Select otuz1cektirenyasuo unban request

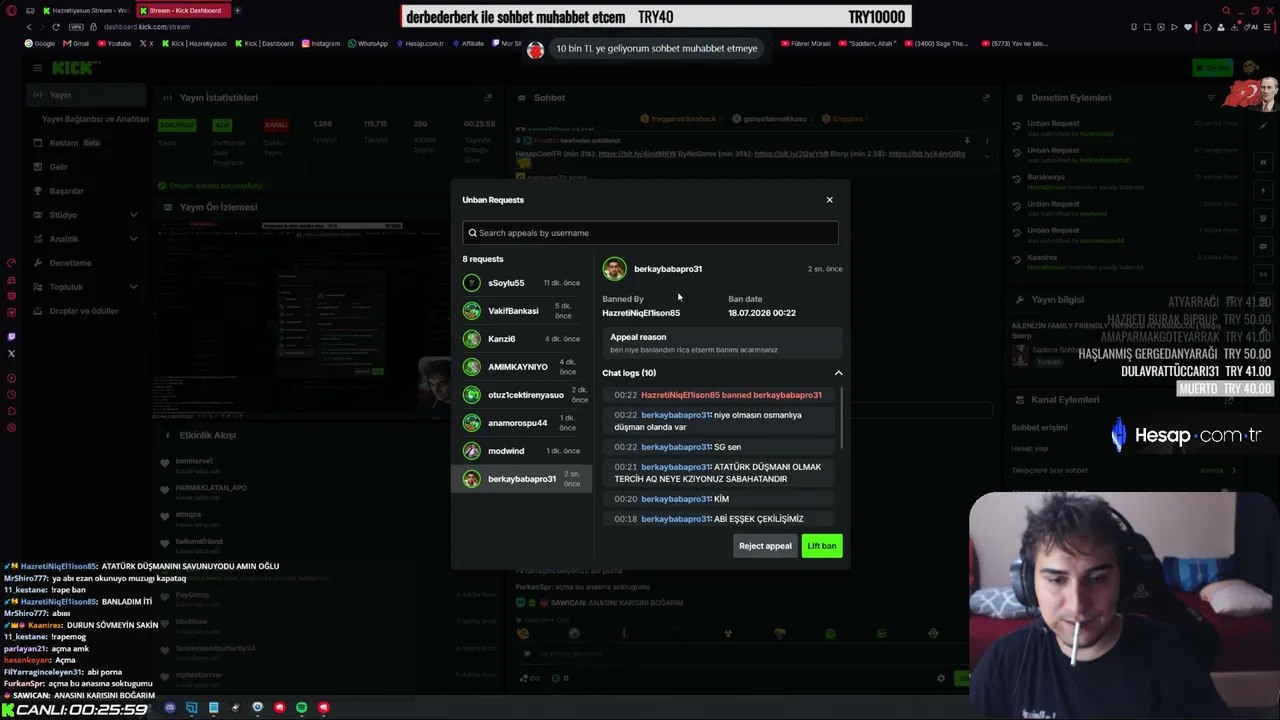pos(521,395)
